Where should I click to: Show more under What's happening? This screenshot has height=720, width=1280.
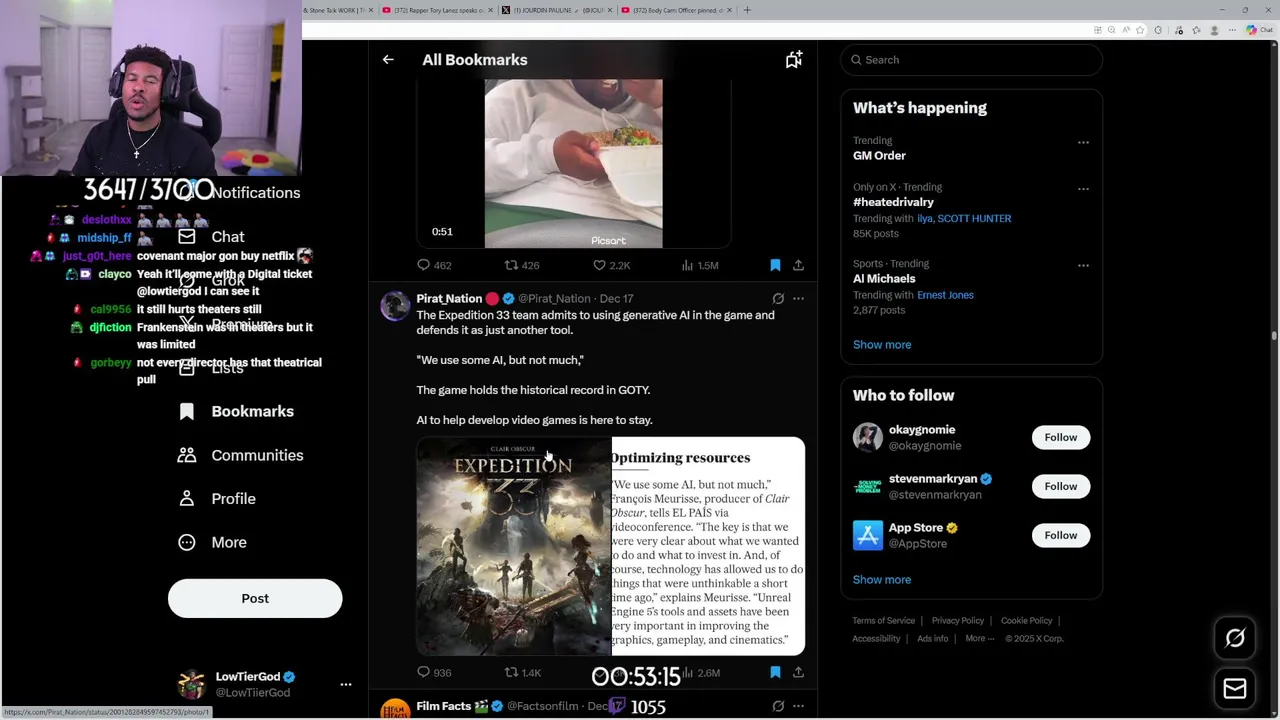coord(882,344)
